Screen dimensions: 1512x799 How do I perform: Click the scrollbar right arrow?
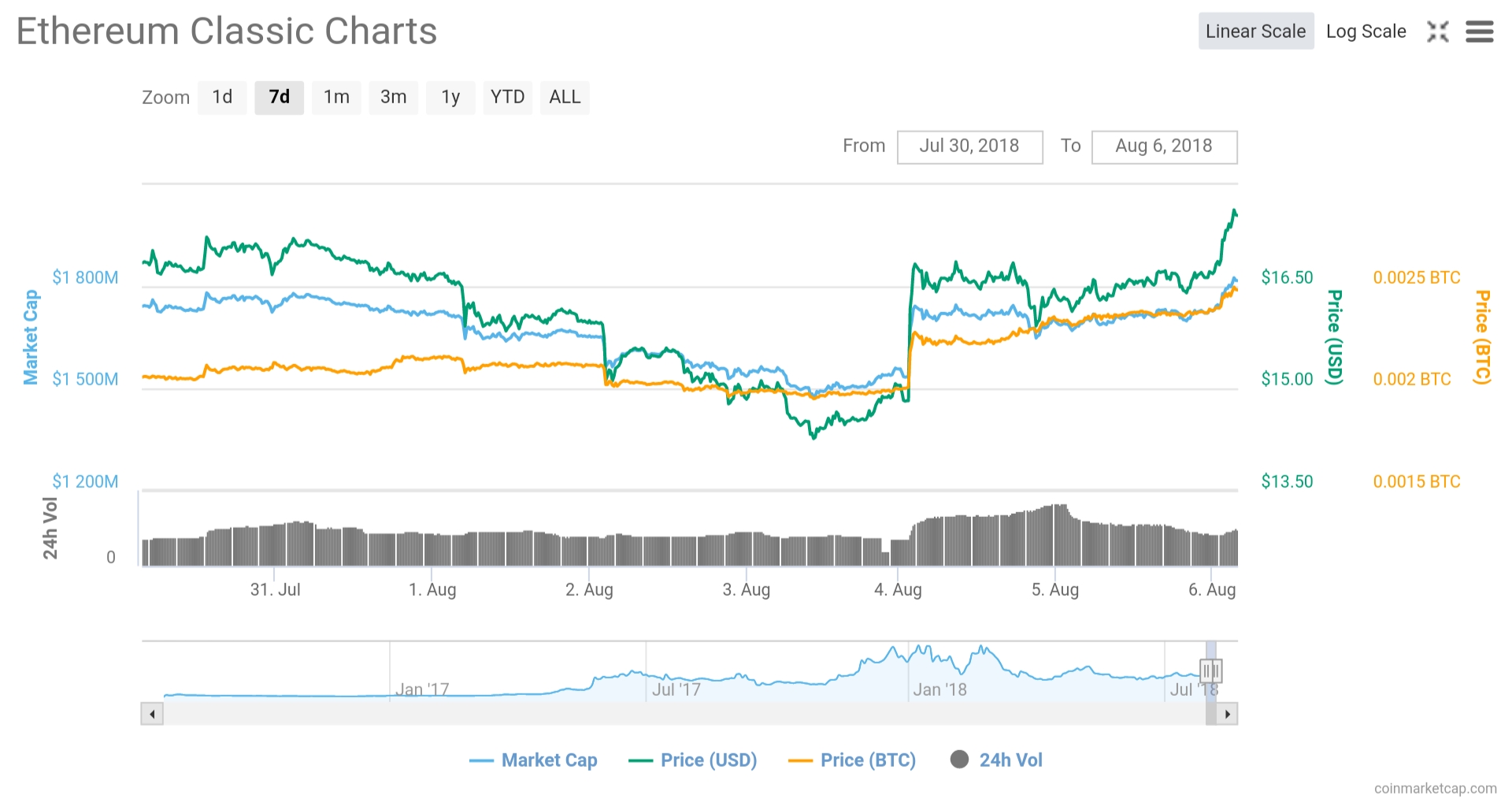point(1227,715)
